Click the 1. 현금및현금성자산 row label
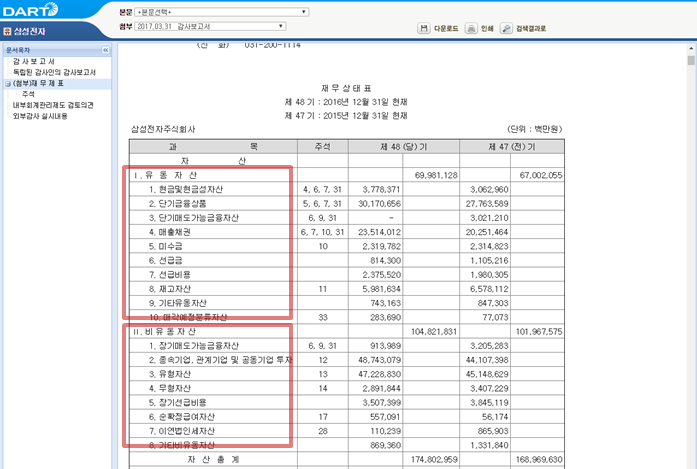Screen dimensions: 697x469 pos(186,189)
